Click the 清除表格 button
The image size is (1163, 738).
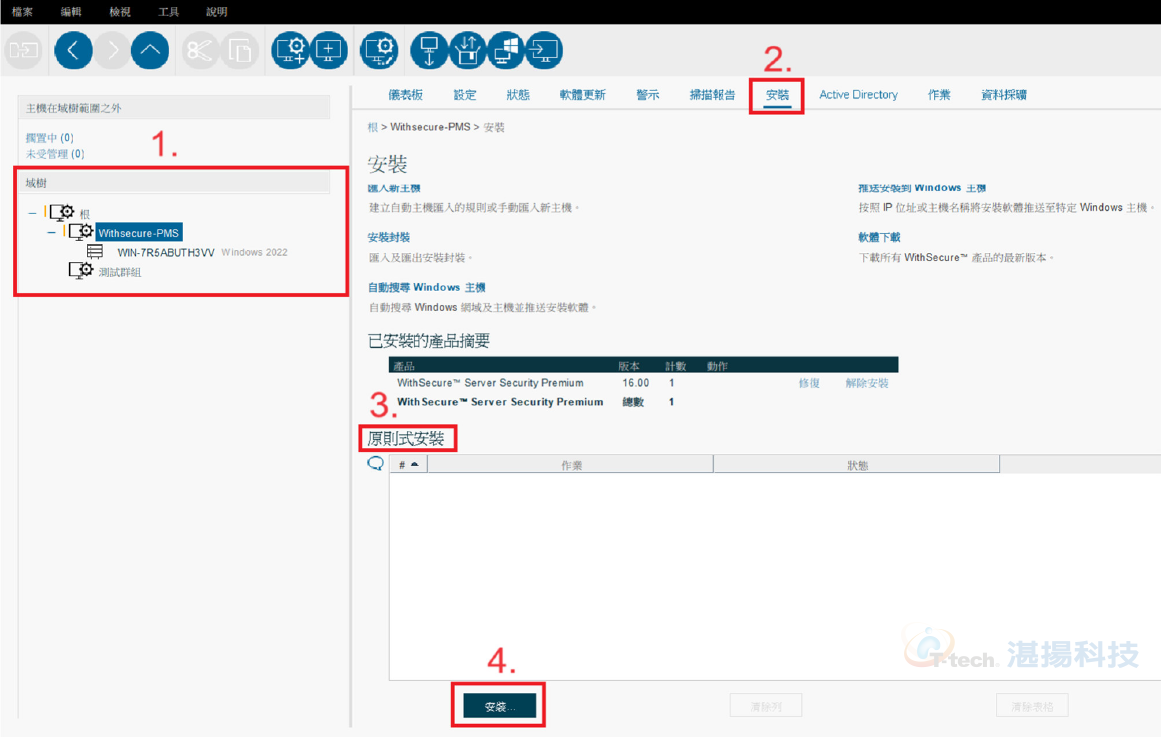point(1032,706)
